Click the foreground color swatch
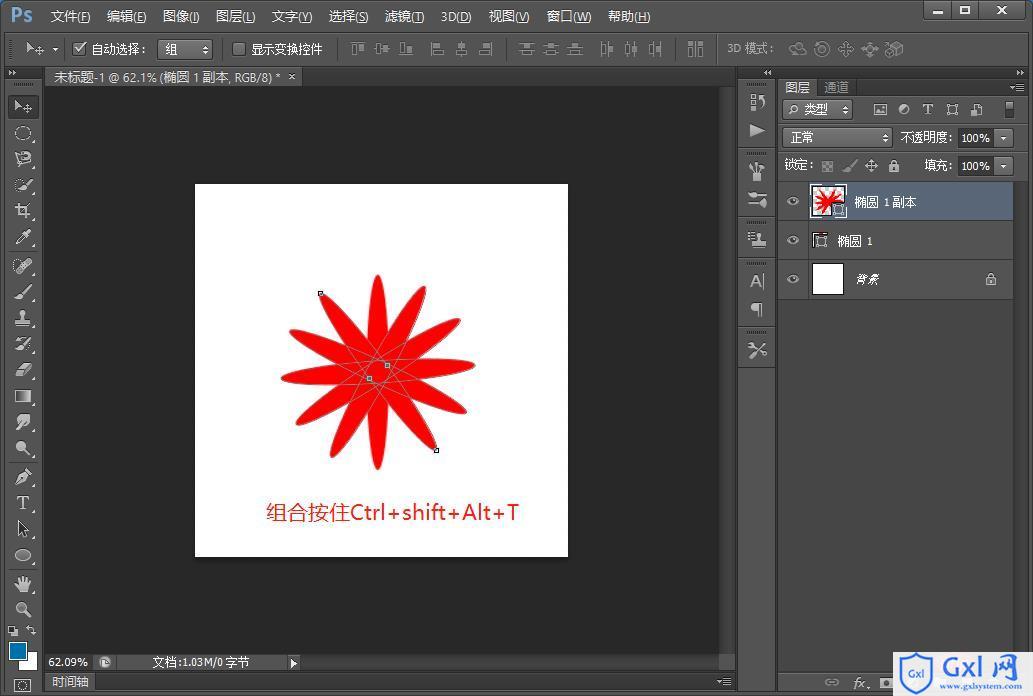Image resolution: width=1033 pixels, height=696 pixels. point(16,650)
